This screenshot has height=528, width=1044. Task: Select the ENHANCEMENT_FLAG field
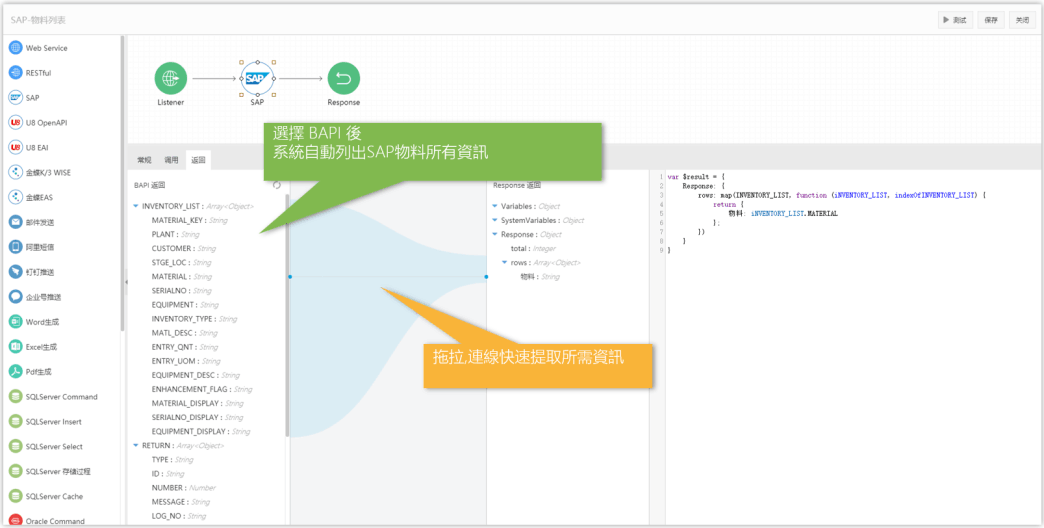pyautogui.click(x=202, y=389)
